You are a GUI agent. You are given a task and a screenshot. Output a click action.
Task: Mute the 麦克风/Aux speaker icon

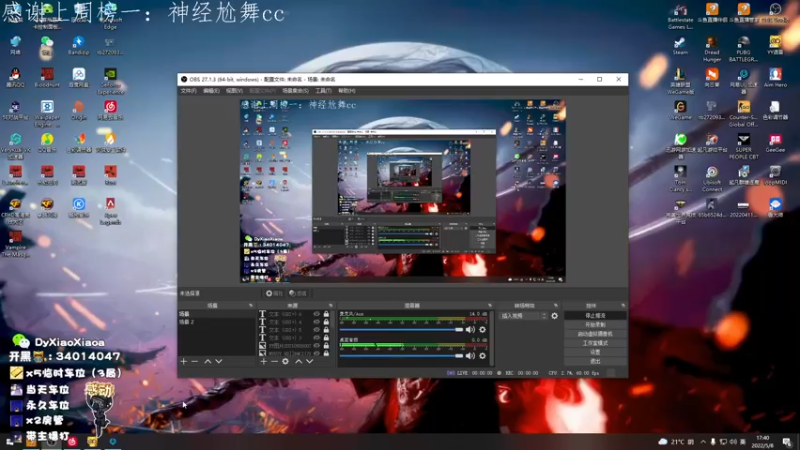pyautogui.click(x=470, y=330)
